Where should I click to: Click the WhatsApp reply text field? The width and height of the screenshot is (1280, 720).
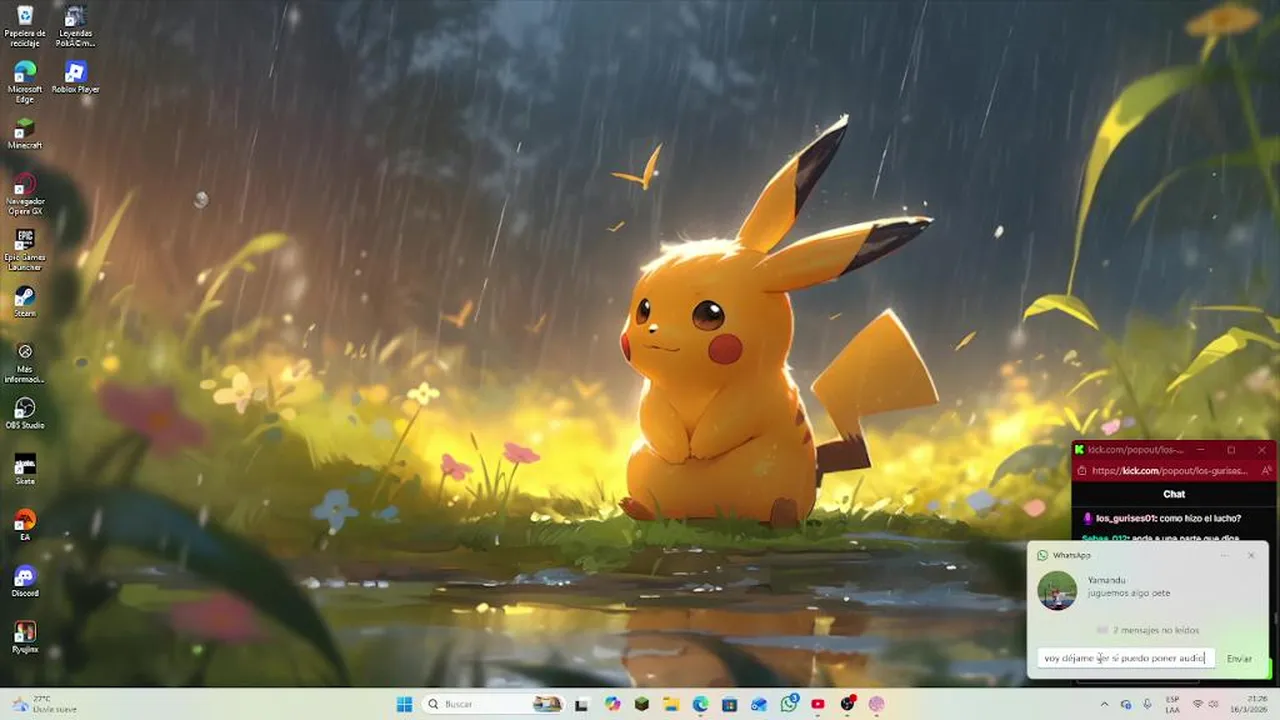(1126, 658)
